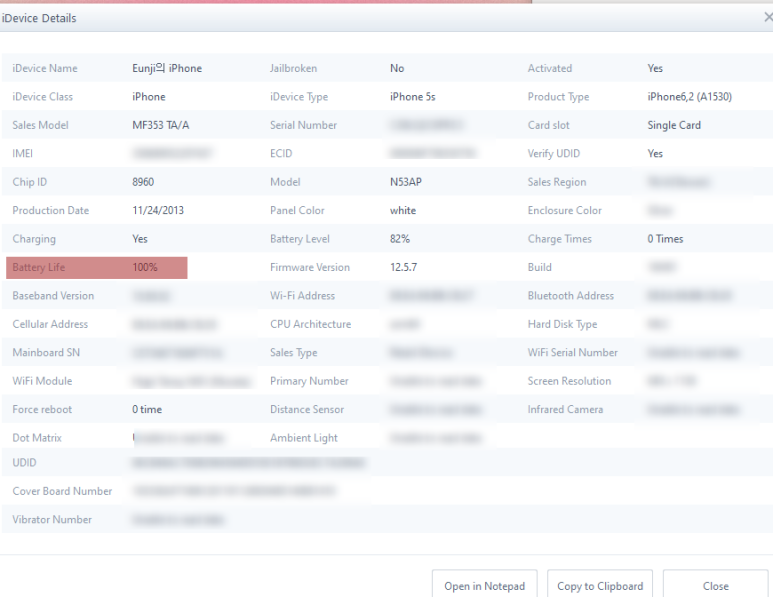Click the iDevice Class value iPhone
This screenshot has height=597, width=773.
(x=148, y=97)
